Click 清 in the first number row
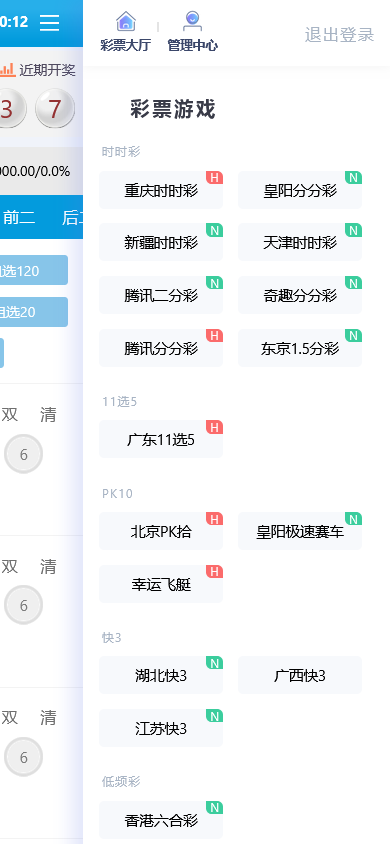The image size is (390, 844). (48, 414)
